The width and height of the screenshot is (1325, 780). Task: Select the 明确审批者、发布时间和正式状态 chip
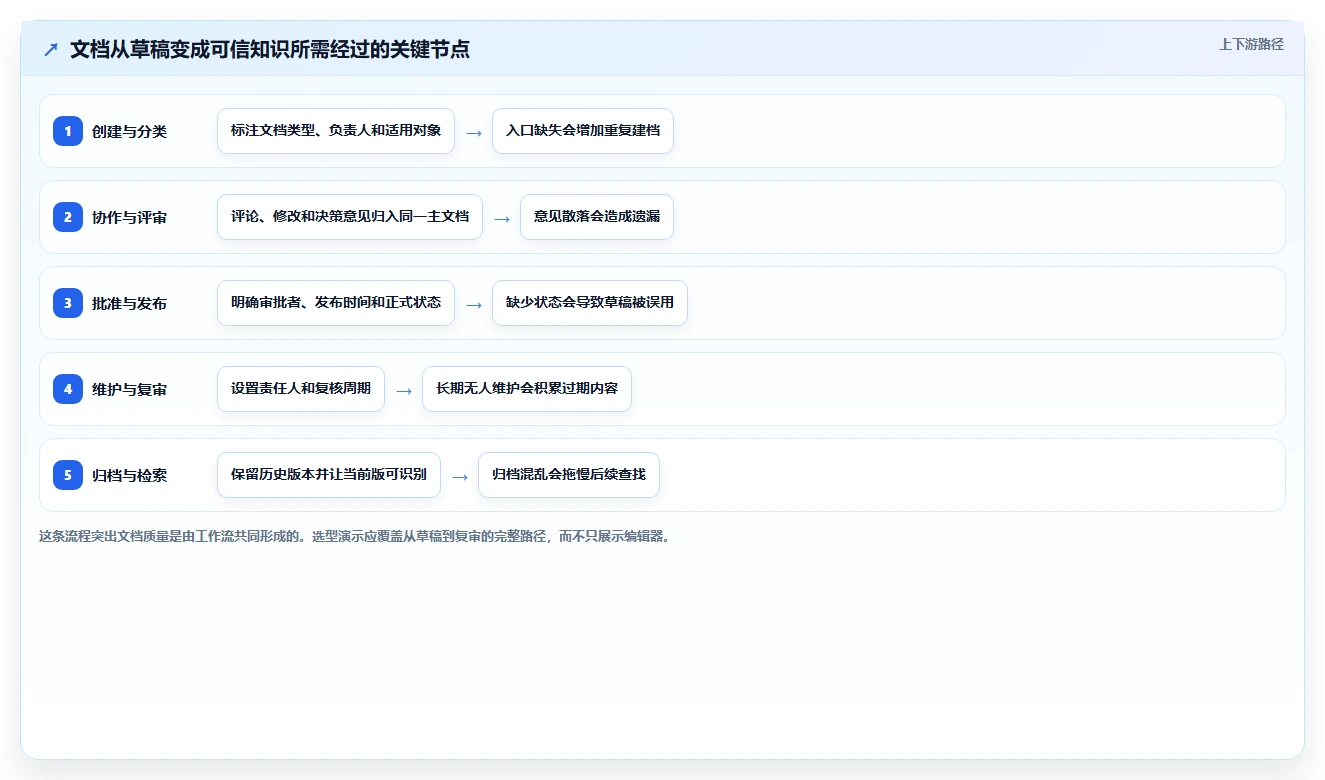[336, 303]
